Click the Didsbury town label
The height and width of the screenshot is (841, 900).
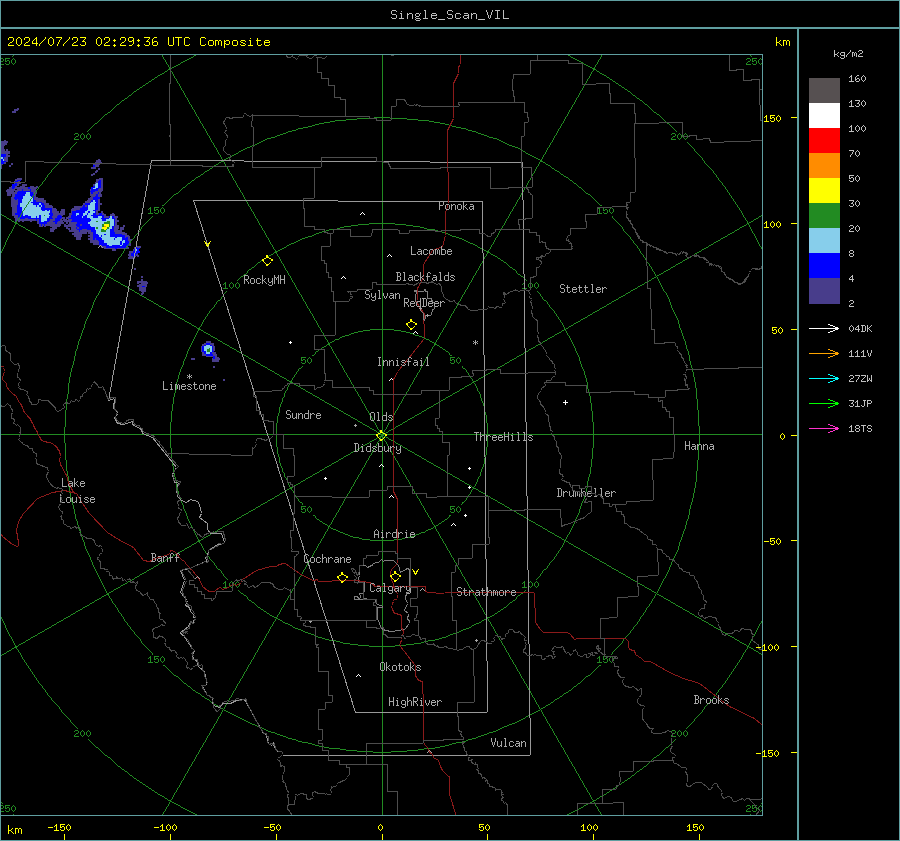pyautogui.click(x=377, y=448)
